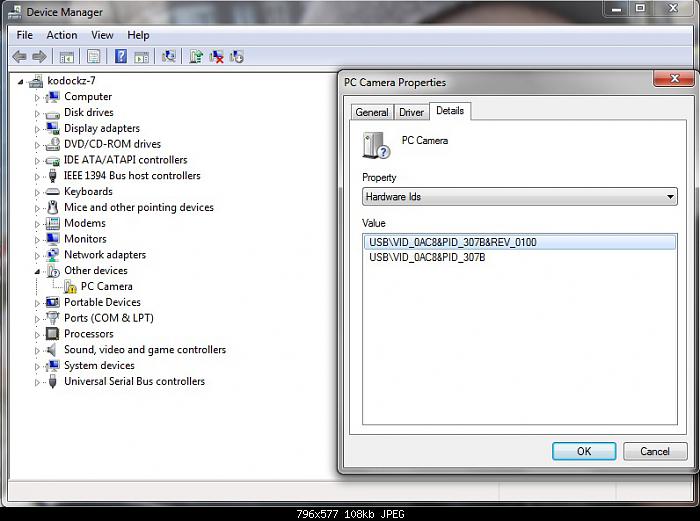
Task: Click the Modems category icon
Action: (53, 223)
